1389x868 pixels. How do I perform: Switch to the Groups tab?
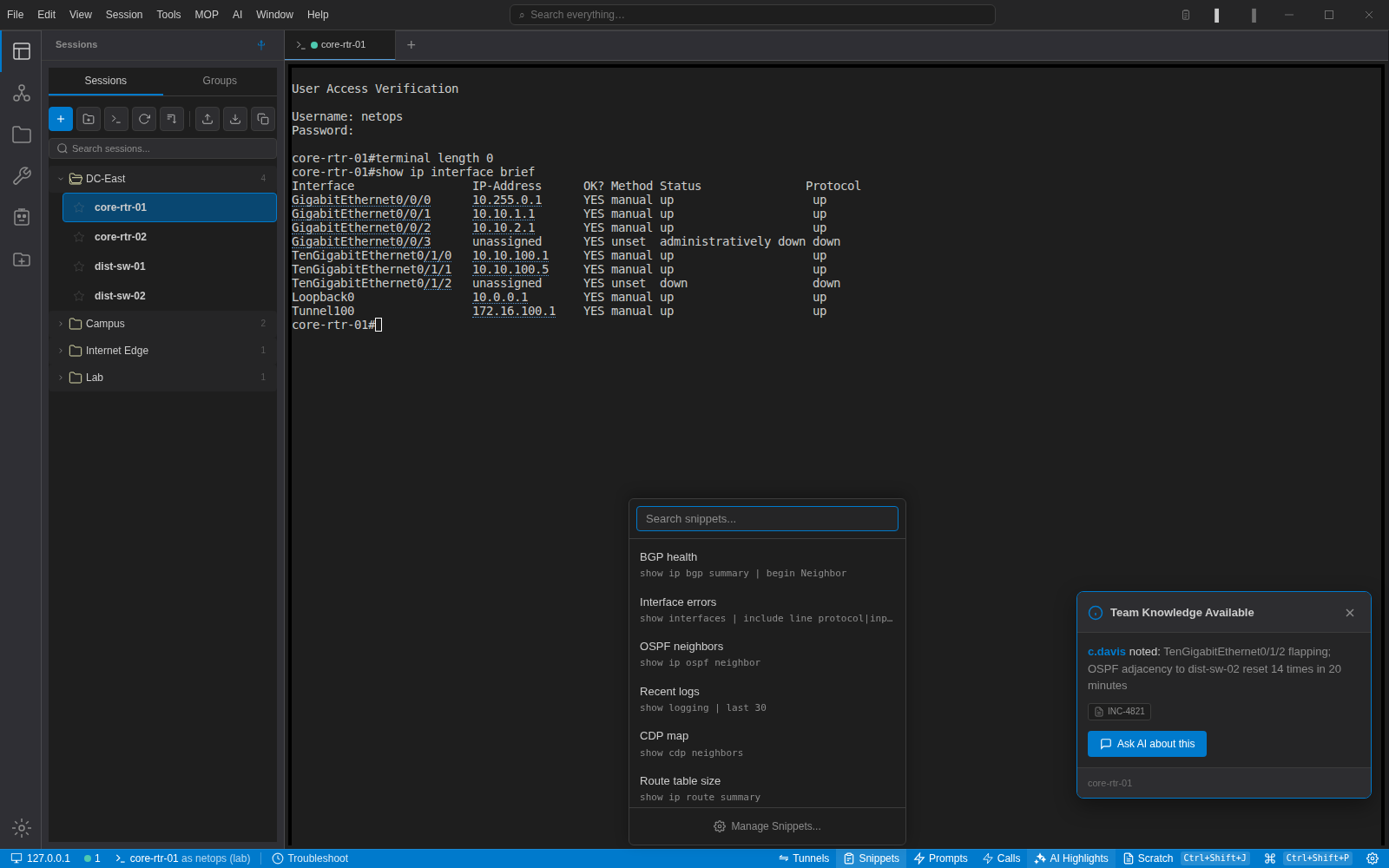[220, 81]
